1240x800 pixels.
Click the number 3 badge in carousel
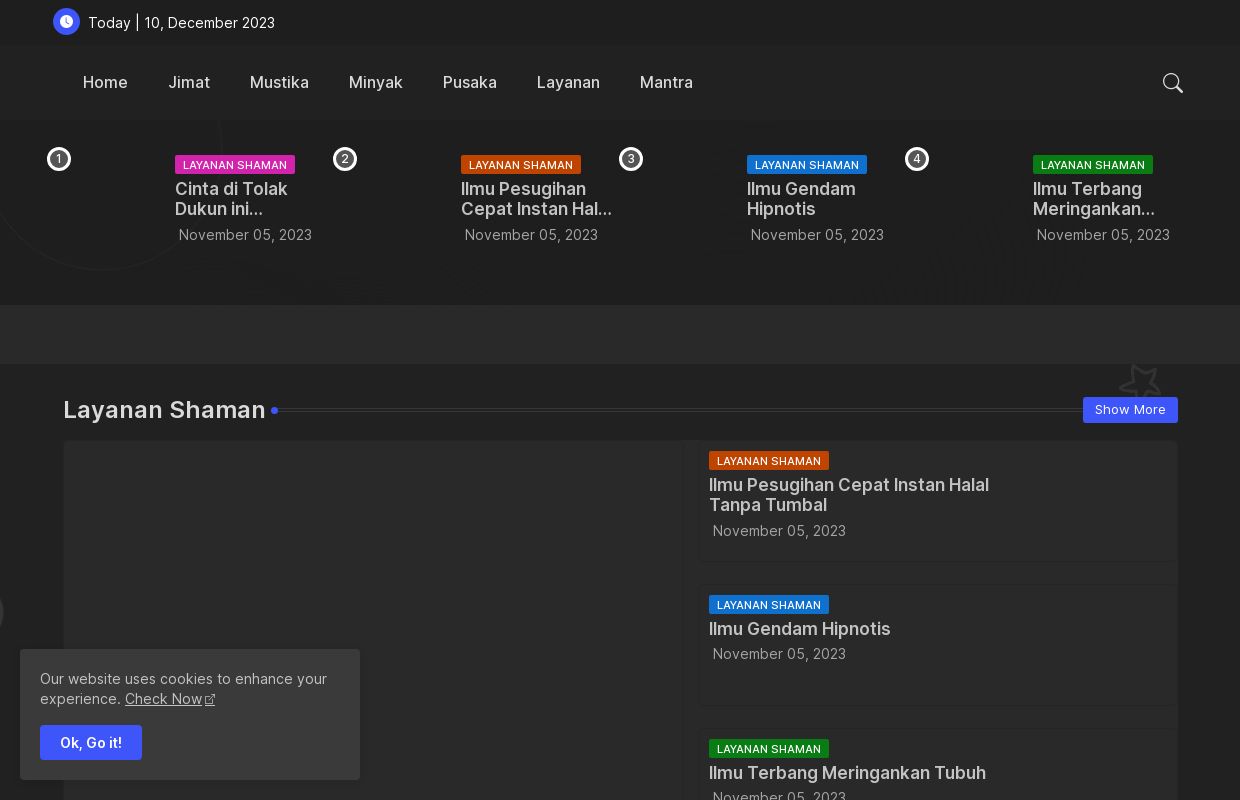631,159
